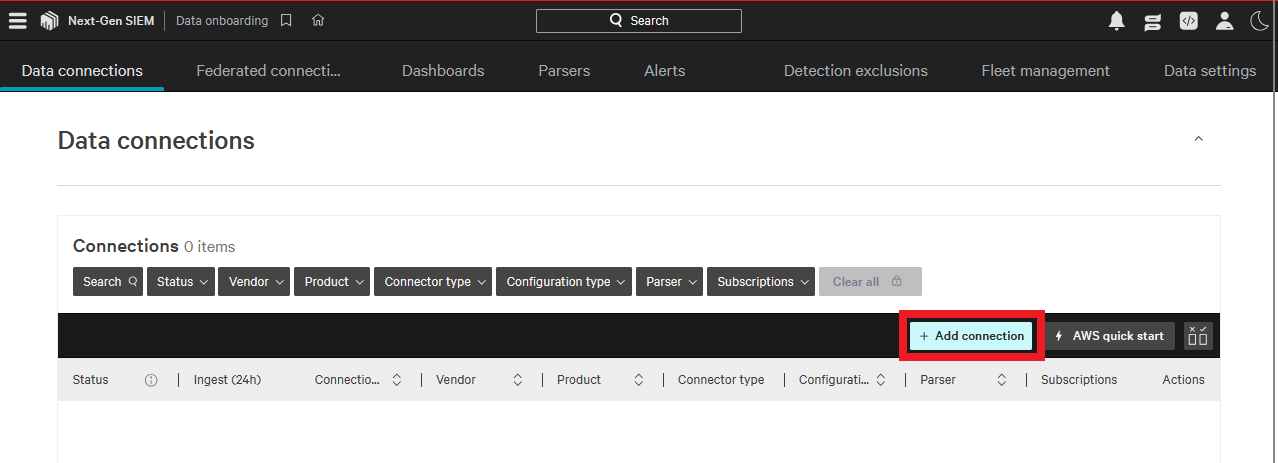Sort by the Vendor column arrows

coord(517,380)
